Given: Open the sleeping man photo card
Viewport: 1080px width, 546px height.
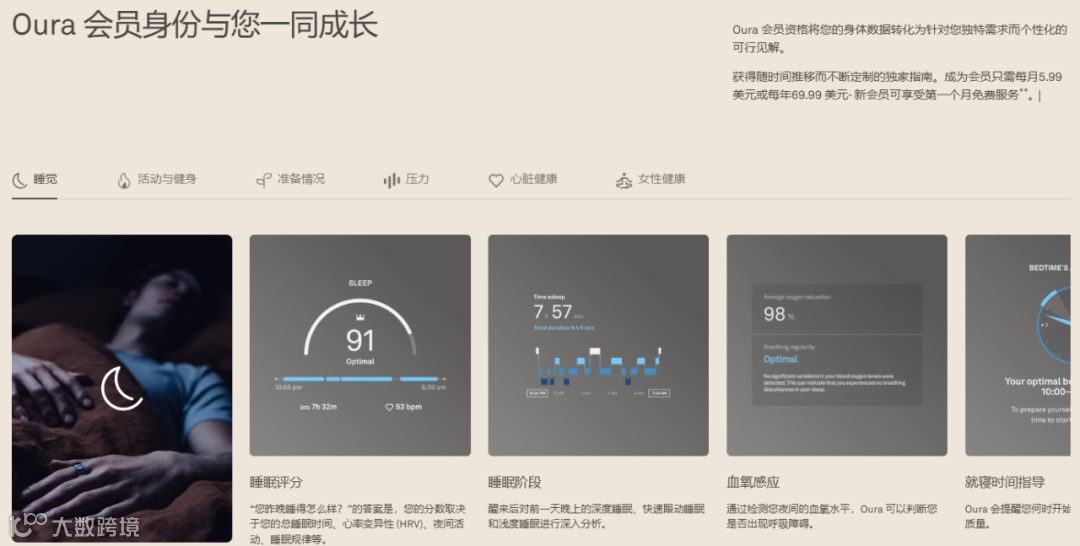Looking at the screenshot, I should point(122,388).
